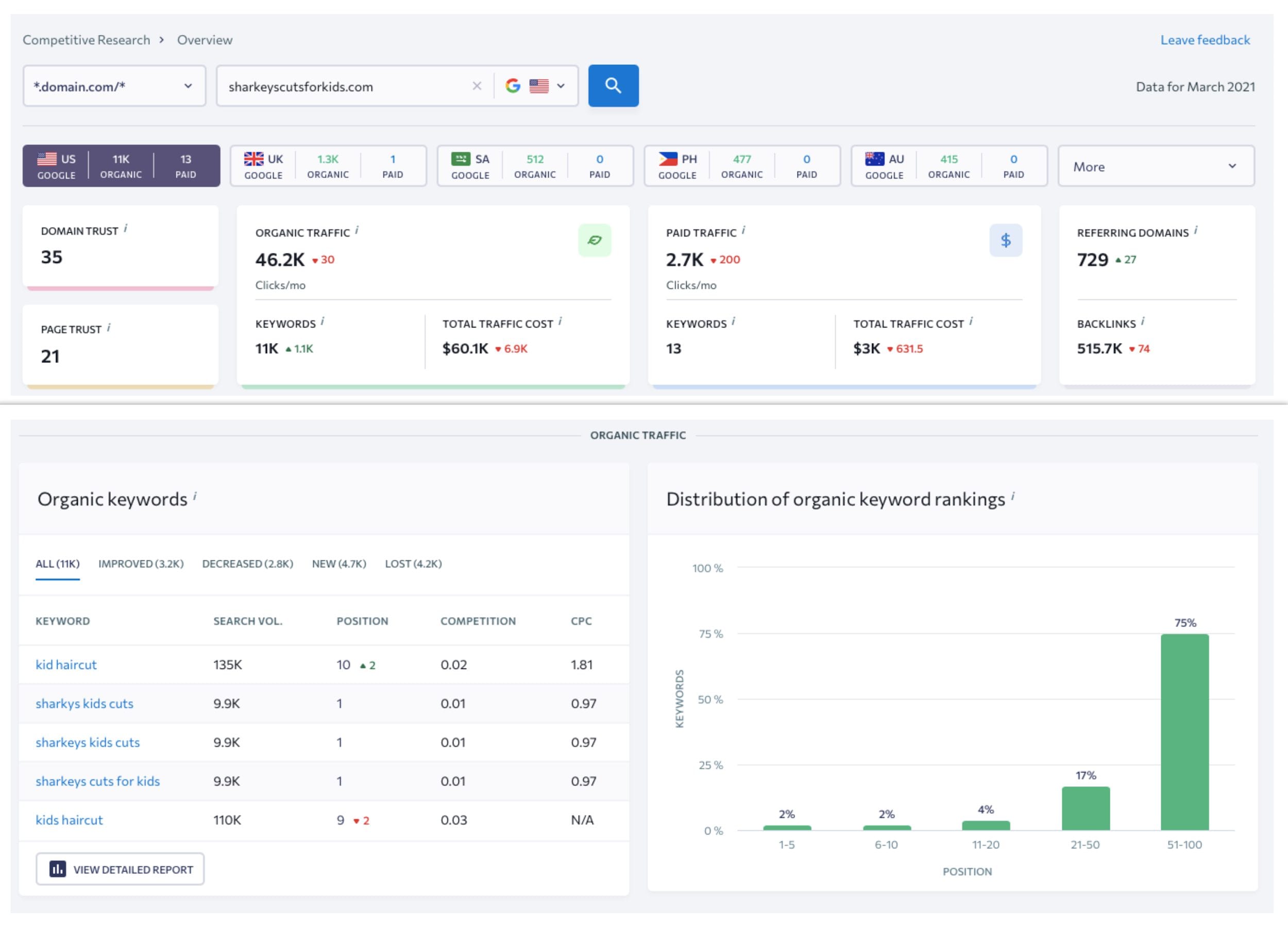Click the 110K search volume cell
Viewport: 1288px width, 927px height.
(x=227, y=820)
